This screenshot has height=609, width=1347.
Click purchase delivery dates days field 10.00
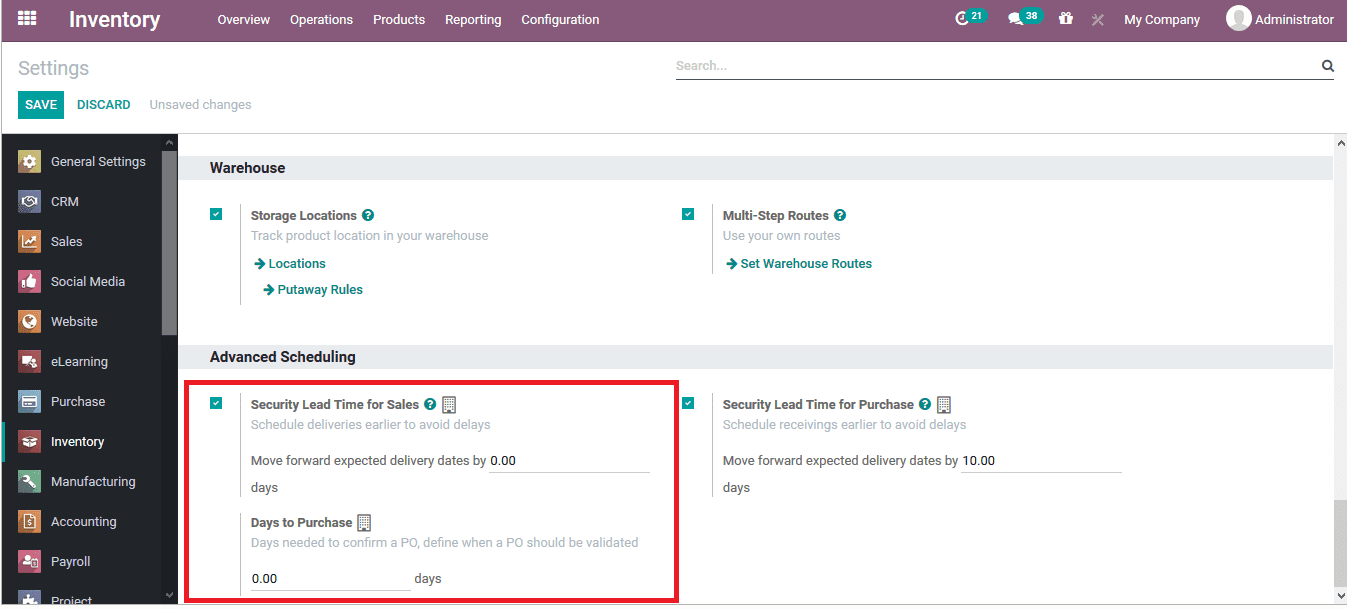click(1041, 461)
